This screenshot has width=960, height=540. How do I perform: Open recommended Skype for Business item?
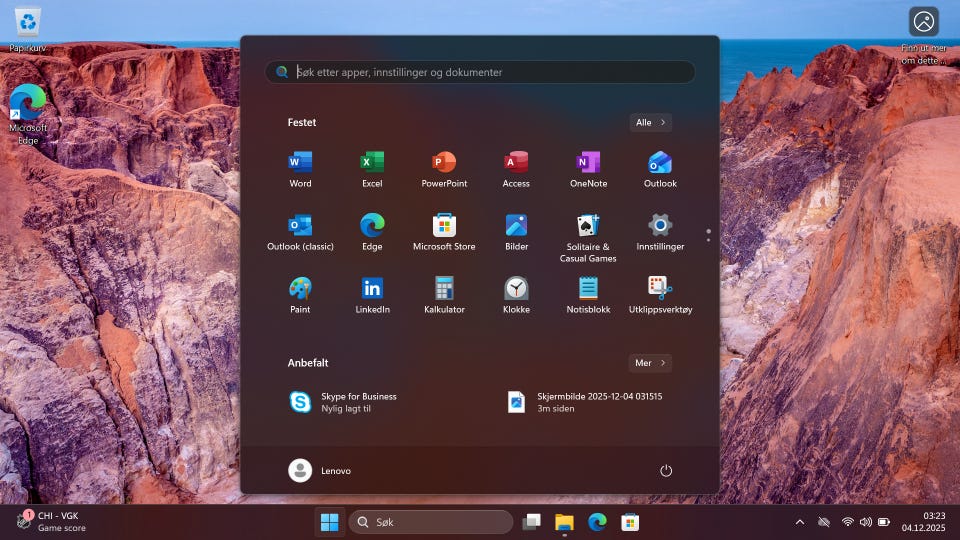click(x=345, y=402)
